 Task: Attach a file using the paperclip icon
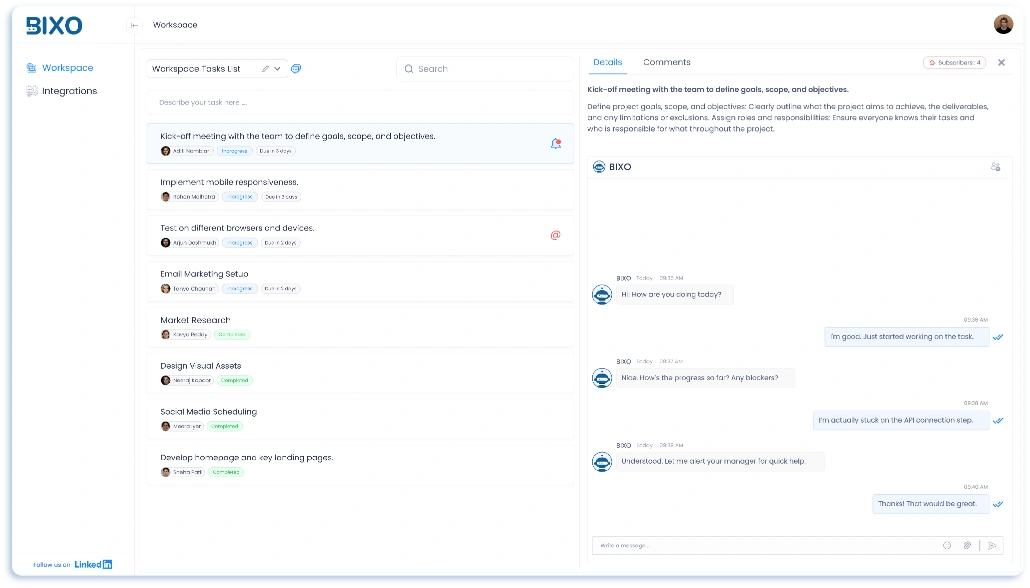(966, 545)
